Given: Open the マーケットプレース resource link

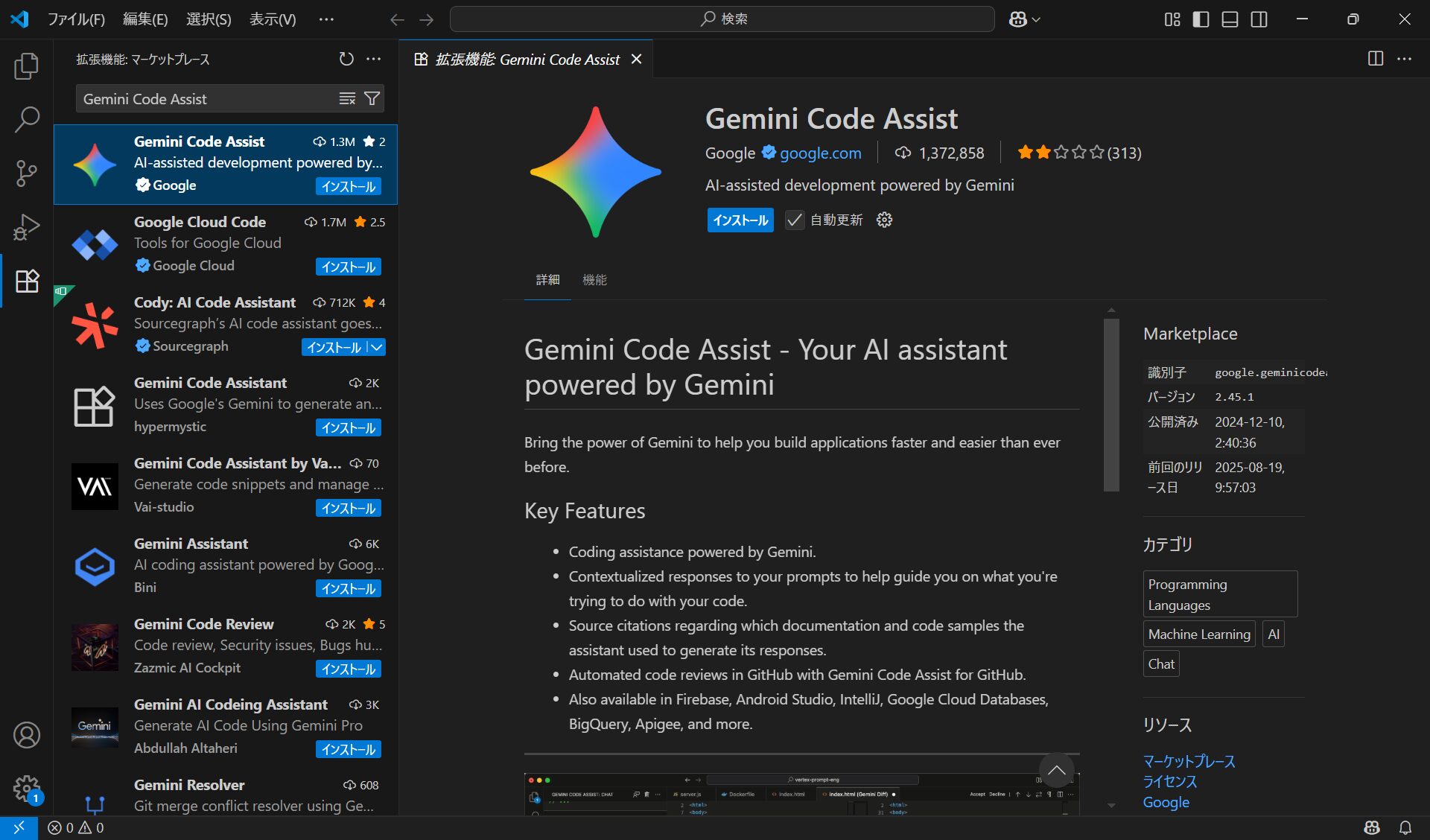Looking at the screenshot, I should 1189,761.
